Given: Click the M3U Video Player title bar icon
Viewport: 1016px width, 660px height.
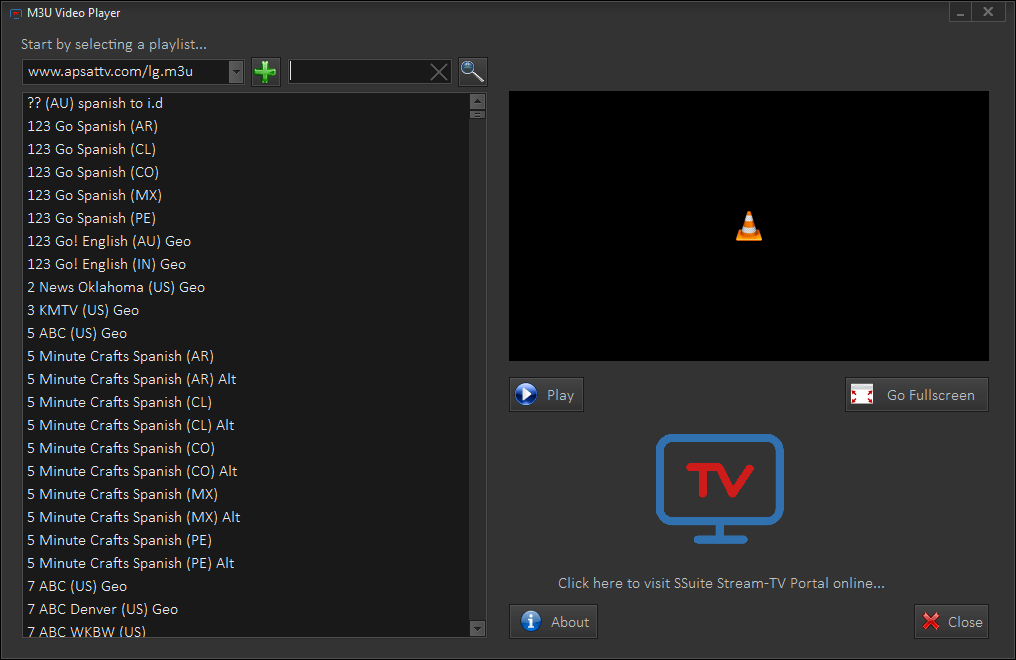Looking at the screenshot, I should click(15, 13).
